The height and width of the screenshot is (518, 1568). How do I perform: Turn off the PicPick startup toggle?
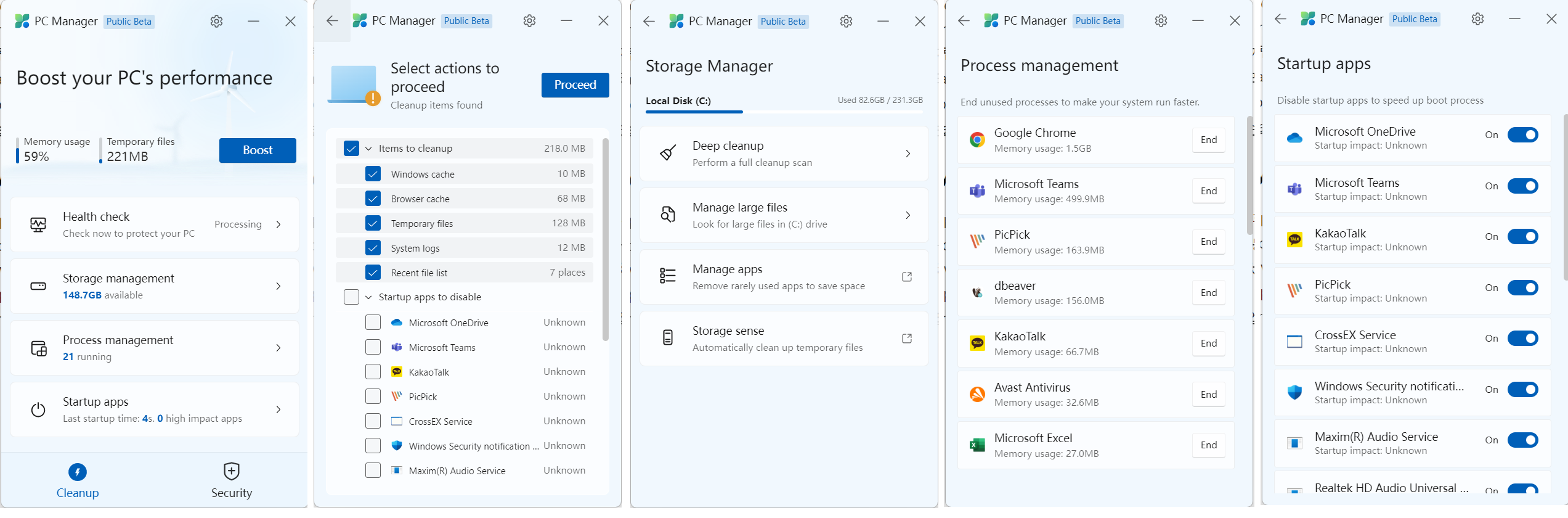[1522, 287]
